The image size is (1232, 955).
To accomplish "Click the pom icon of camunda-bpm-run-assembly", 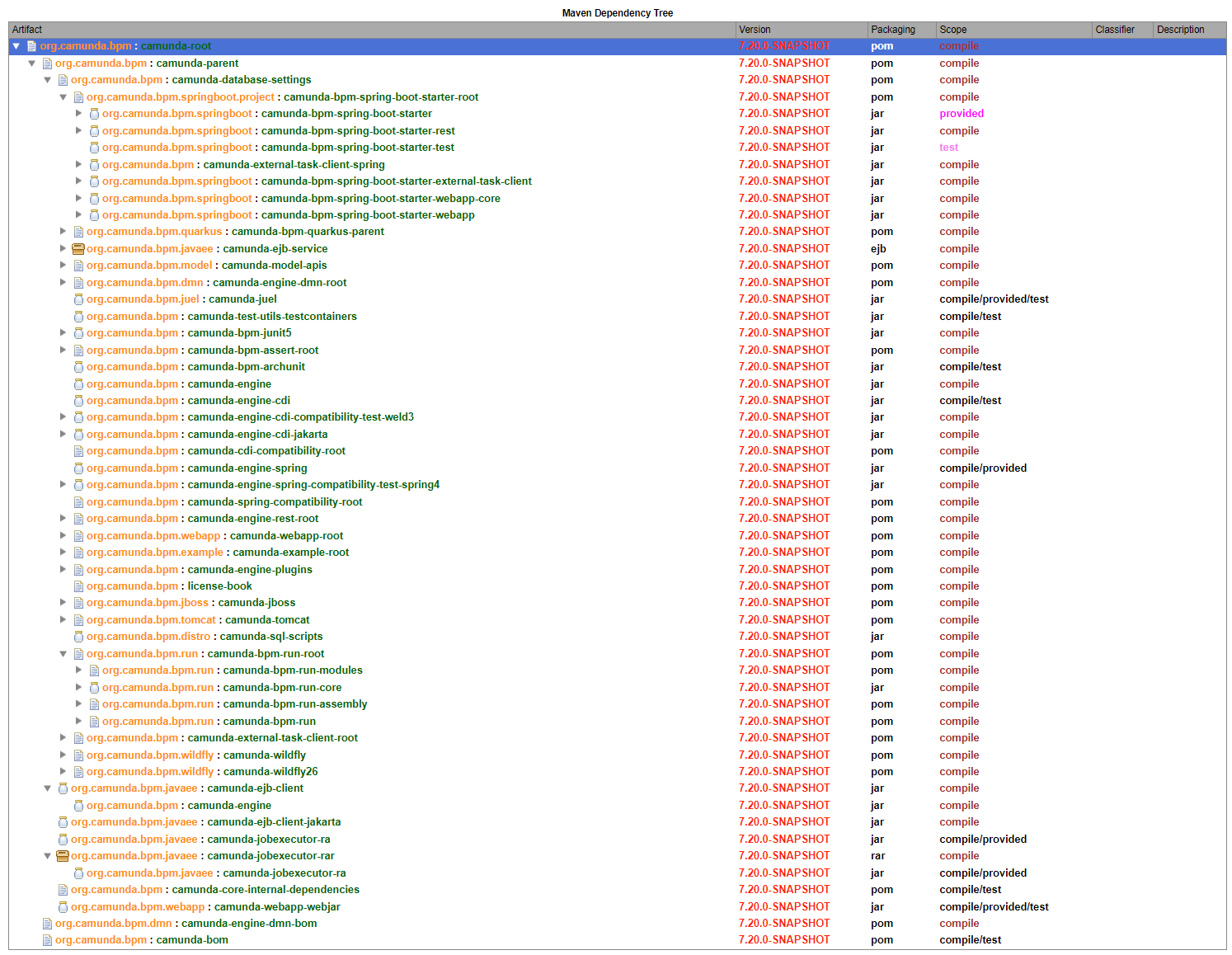I will coord(94,704).
